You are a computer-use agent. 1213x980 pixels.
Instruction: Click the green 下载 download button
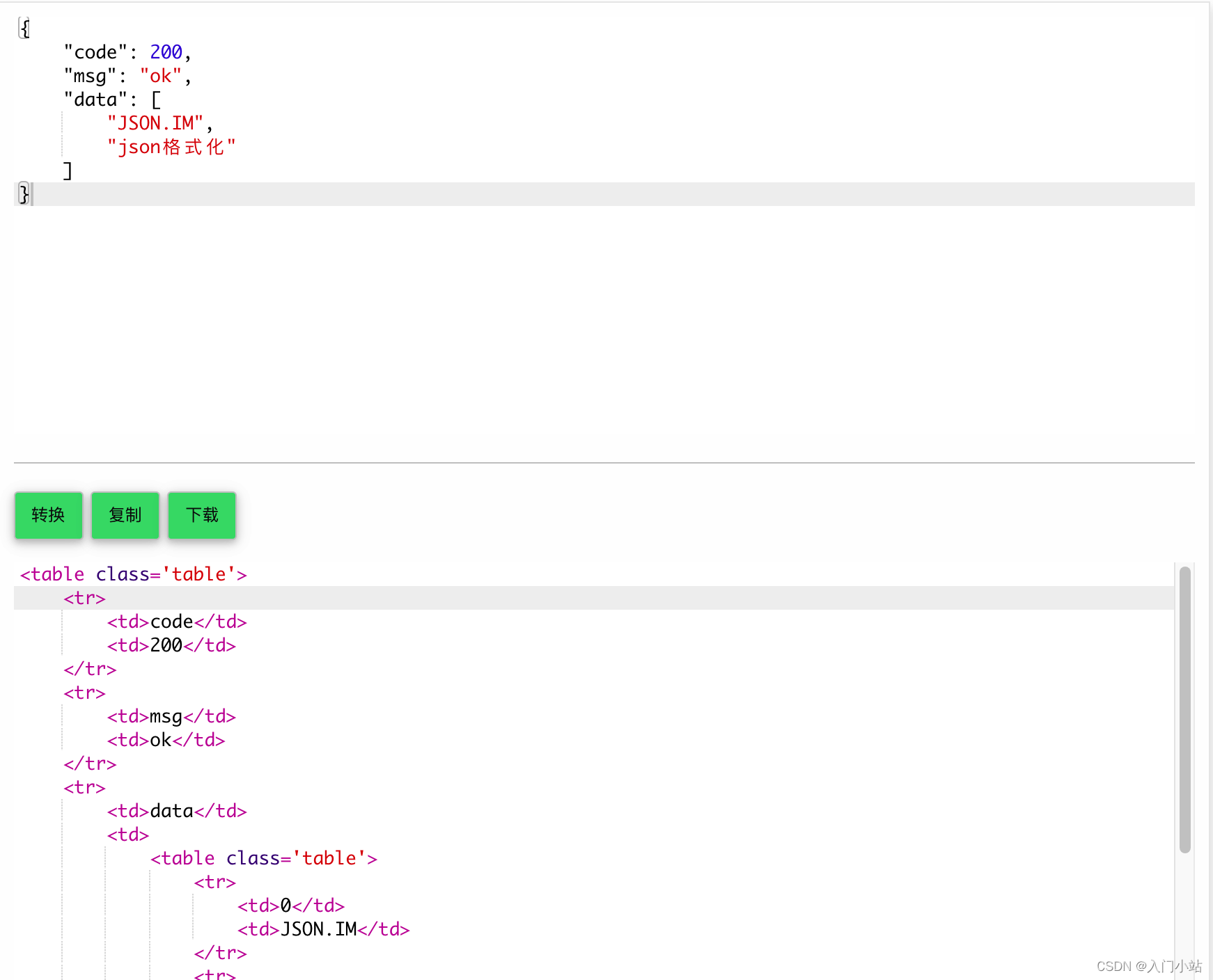pos(202,515)
